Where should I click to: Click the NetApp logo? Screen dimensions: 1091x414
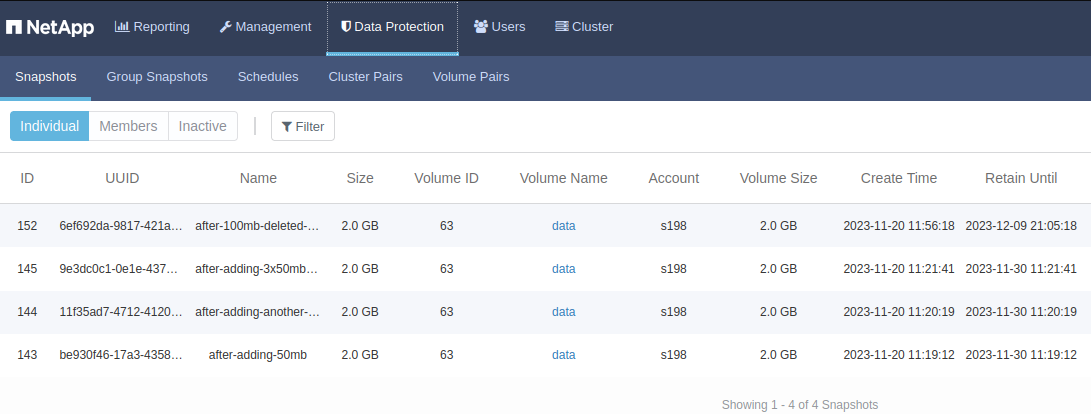[50, 27]
